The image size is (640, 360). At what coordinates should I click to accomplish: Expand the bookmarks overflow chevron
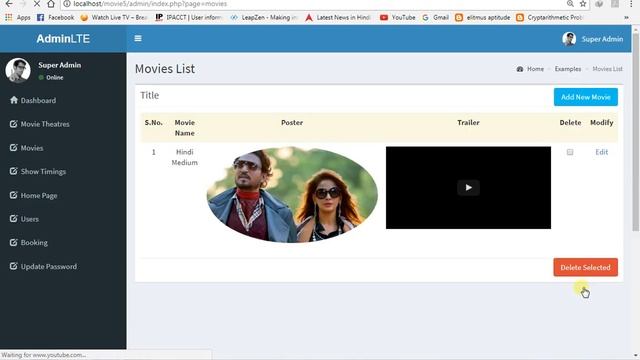pos(626,18)
